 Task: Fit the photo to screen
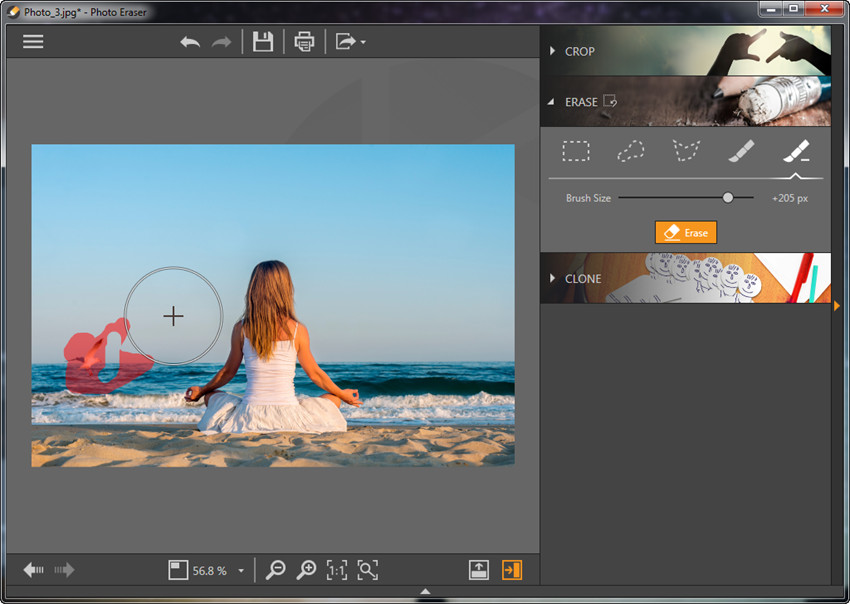[x=368, y=570]
